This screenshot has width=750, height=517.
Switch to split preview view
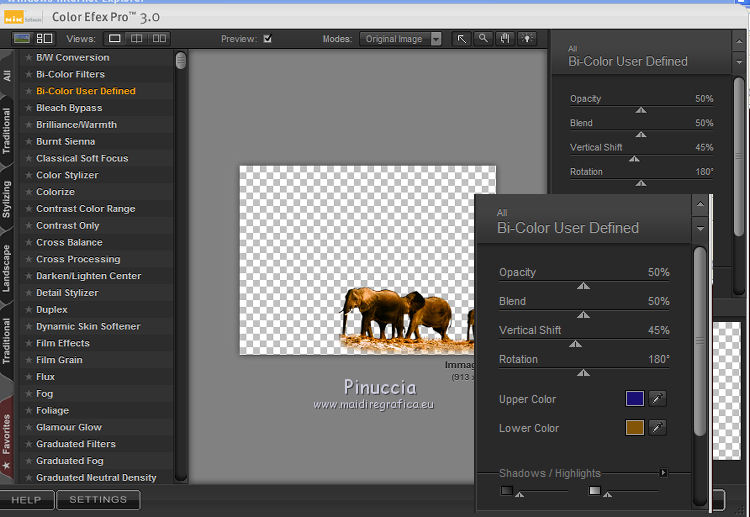[x=137, y=39]
